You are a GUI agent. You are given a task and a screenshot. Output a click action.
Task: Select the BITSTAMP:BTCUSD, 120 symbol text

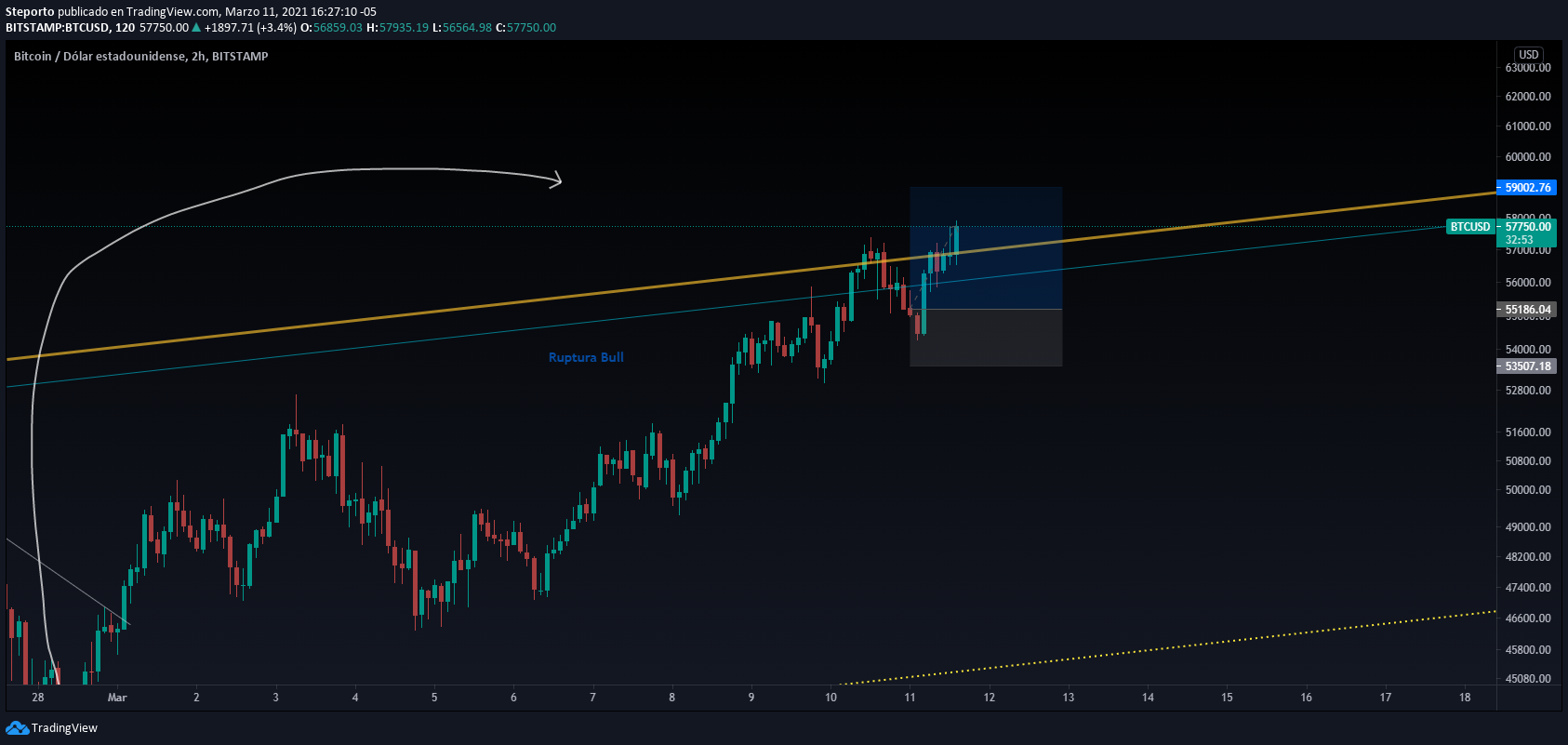(71, 28)
